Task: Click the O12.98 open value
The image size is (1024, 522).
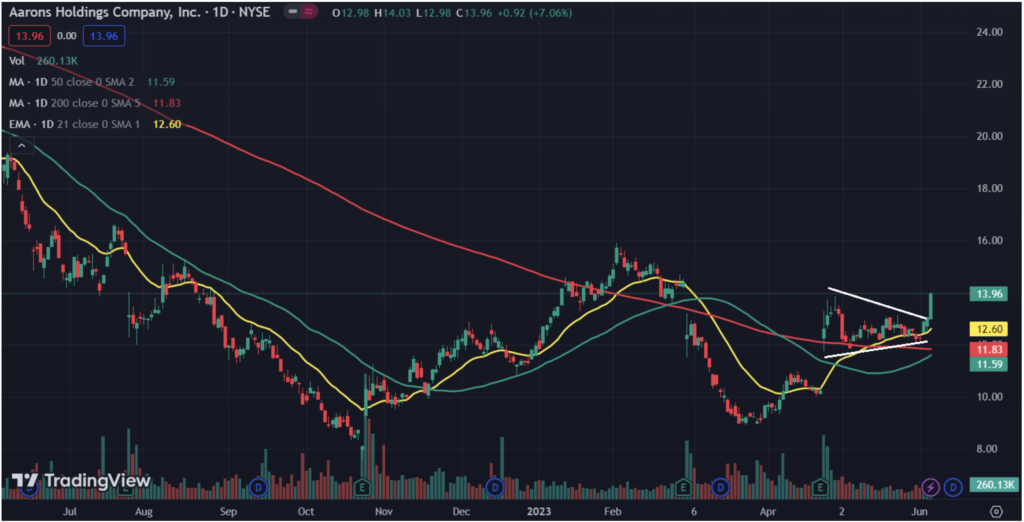Action: 350,12
